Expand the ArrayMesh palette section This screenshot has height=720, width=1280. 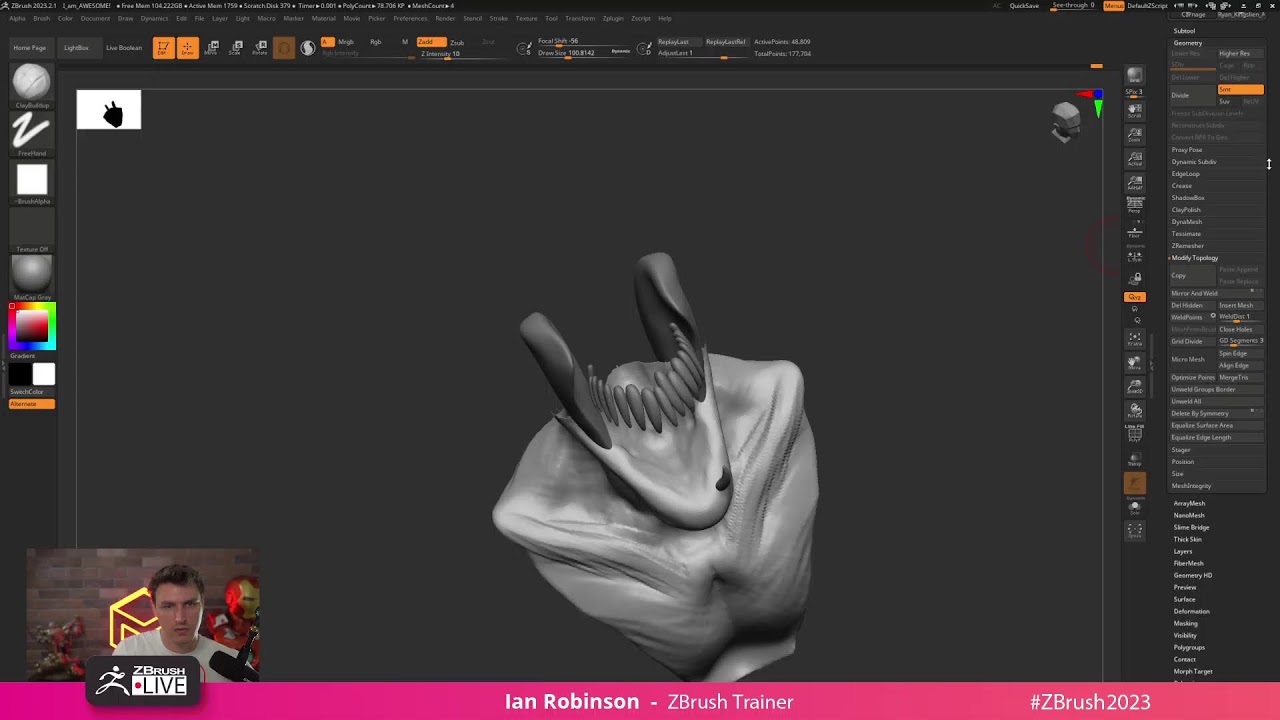click(x=1189, y=503)
